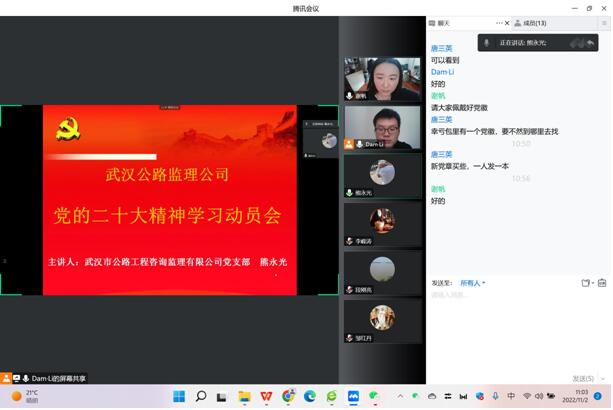Select the fifth participant tile with grey avatar
Viewport: 613px width, 410px height.
[382, 273]
